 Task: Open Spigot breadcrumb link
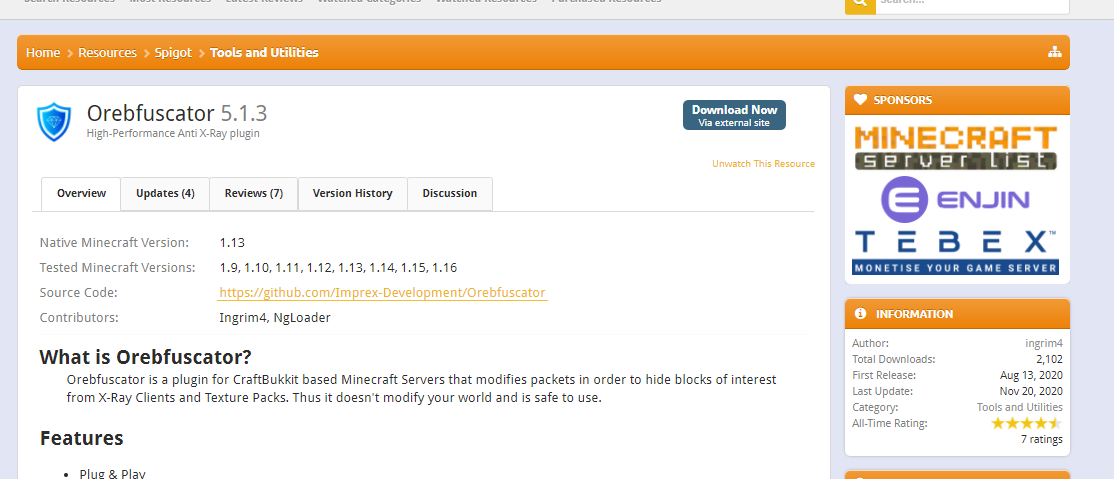173,53
